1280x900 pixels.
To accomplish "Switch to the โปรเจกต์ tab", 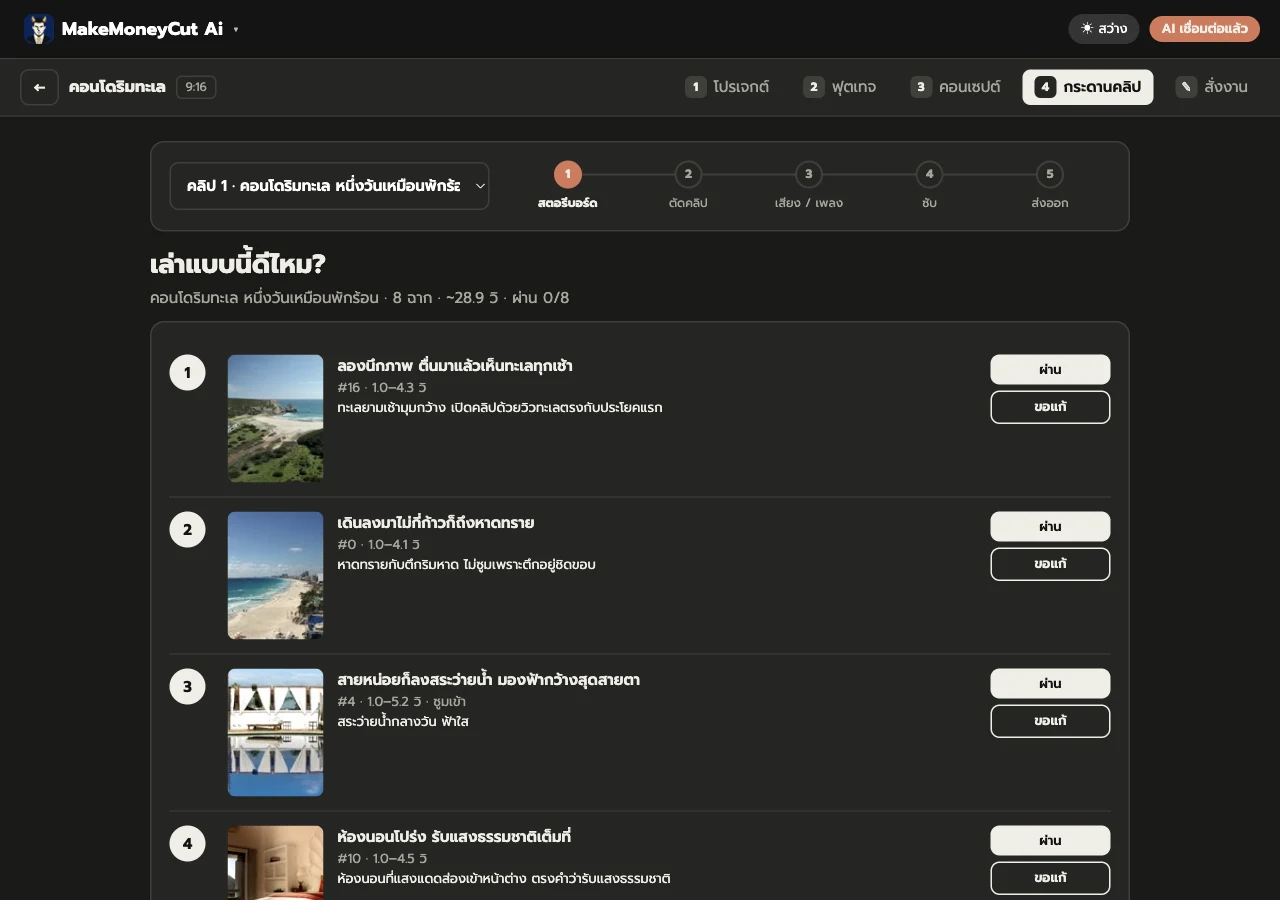I will [727, 87].
